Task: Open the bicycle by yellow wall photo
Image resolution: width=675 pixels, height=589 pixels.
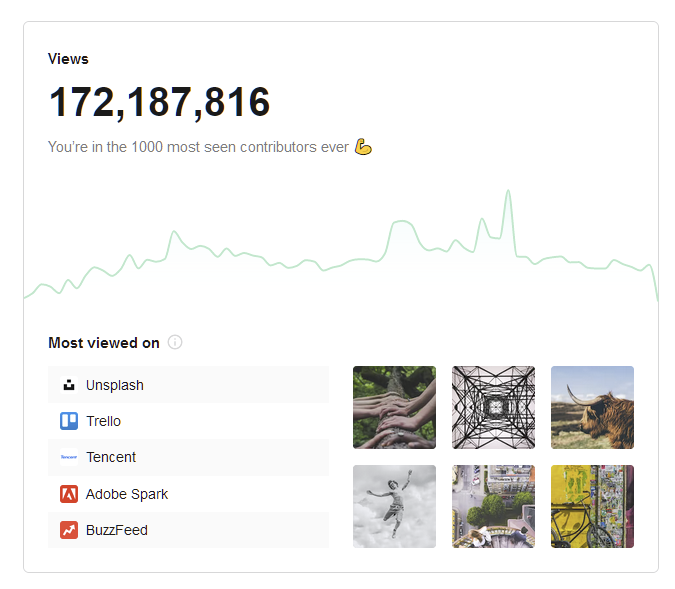Action: tap(592, 506)
